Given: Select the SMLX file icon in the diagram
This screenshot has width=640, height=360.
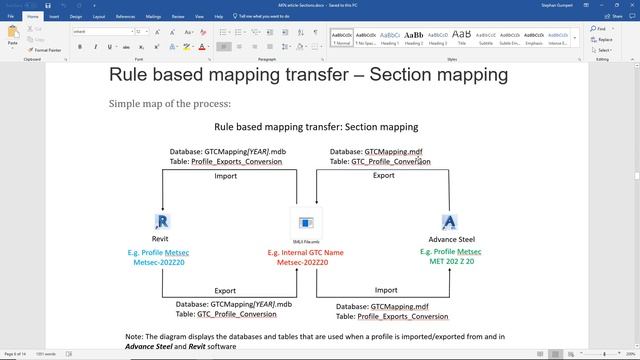Looking at the screenshot, I should click(306, 223).
